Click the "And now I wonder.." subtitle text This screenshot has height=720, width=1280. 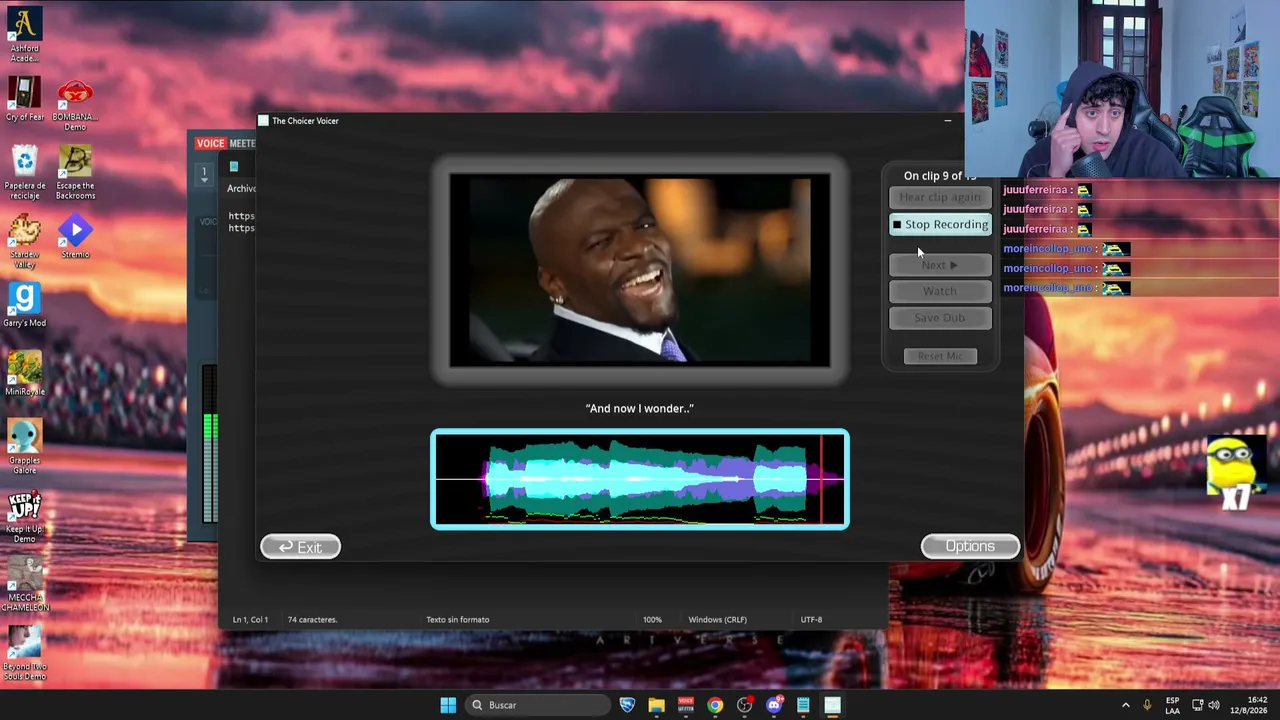click(639, 408)
